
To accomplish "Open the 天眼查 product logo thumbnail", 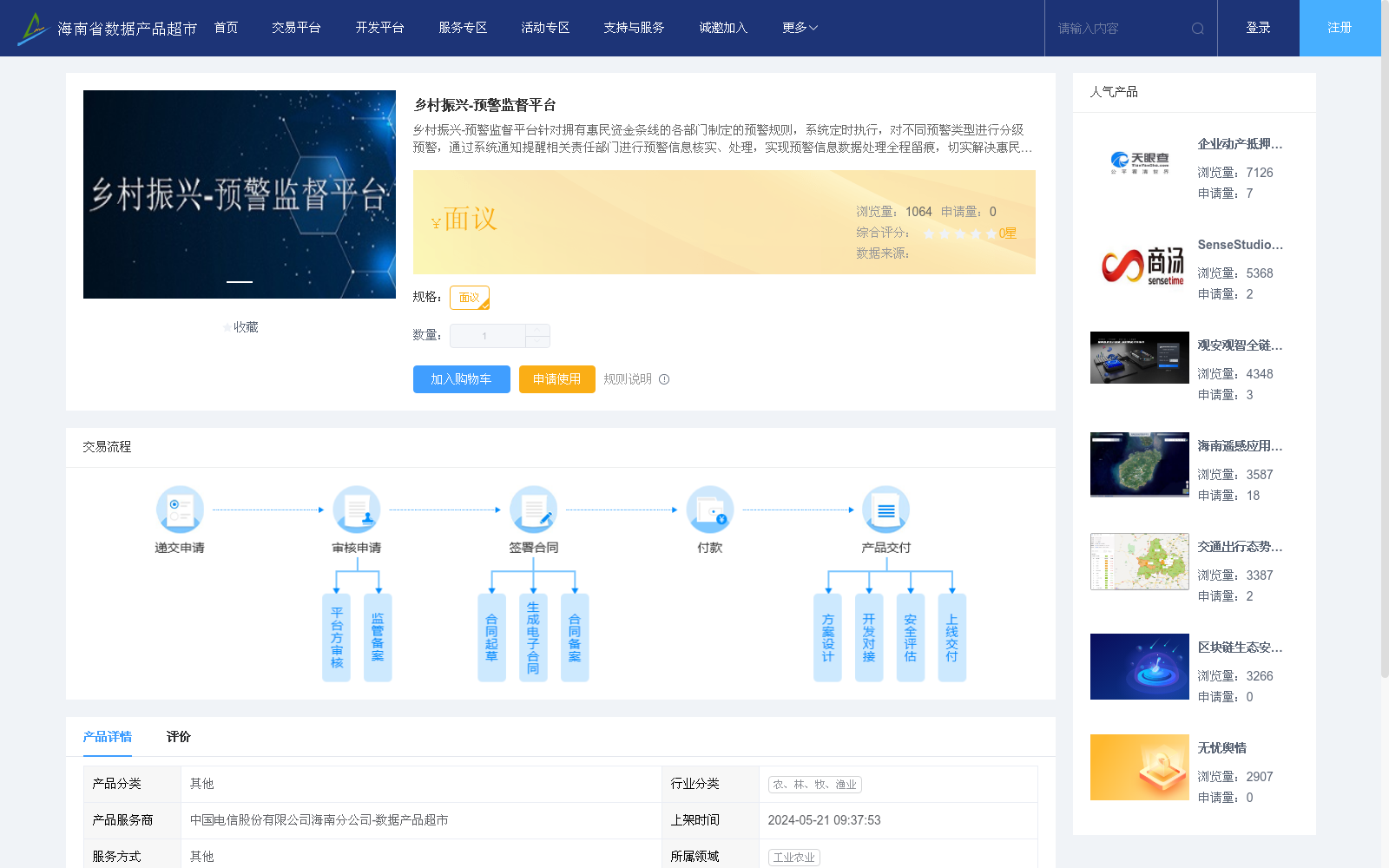I will pyautogui.click(x=1140, y=163).
